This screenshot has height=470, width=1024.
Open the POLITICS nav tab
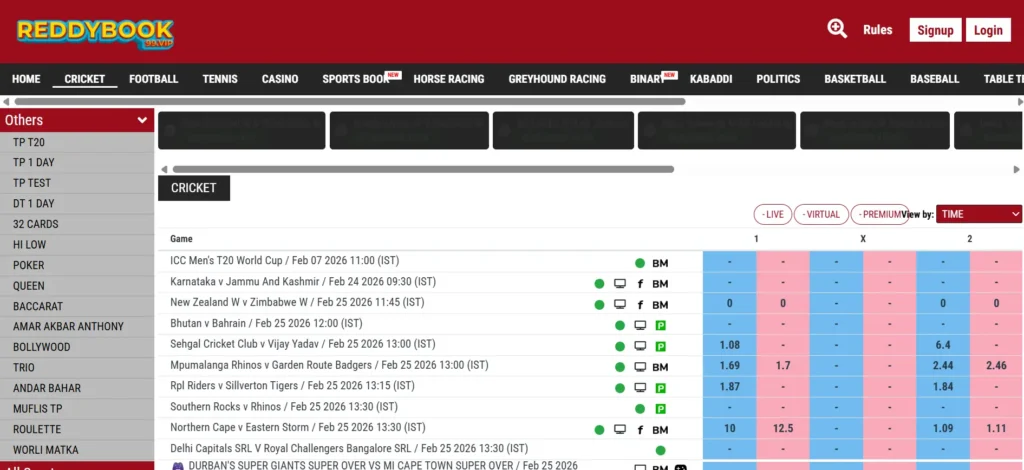click(x=778, y=79)
